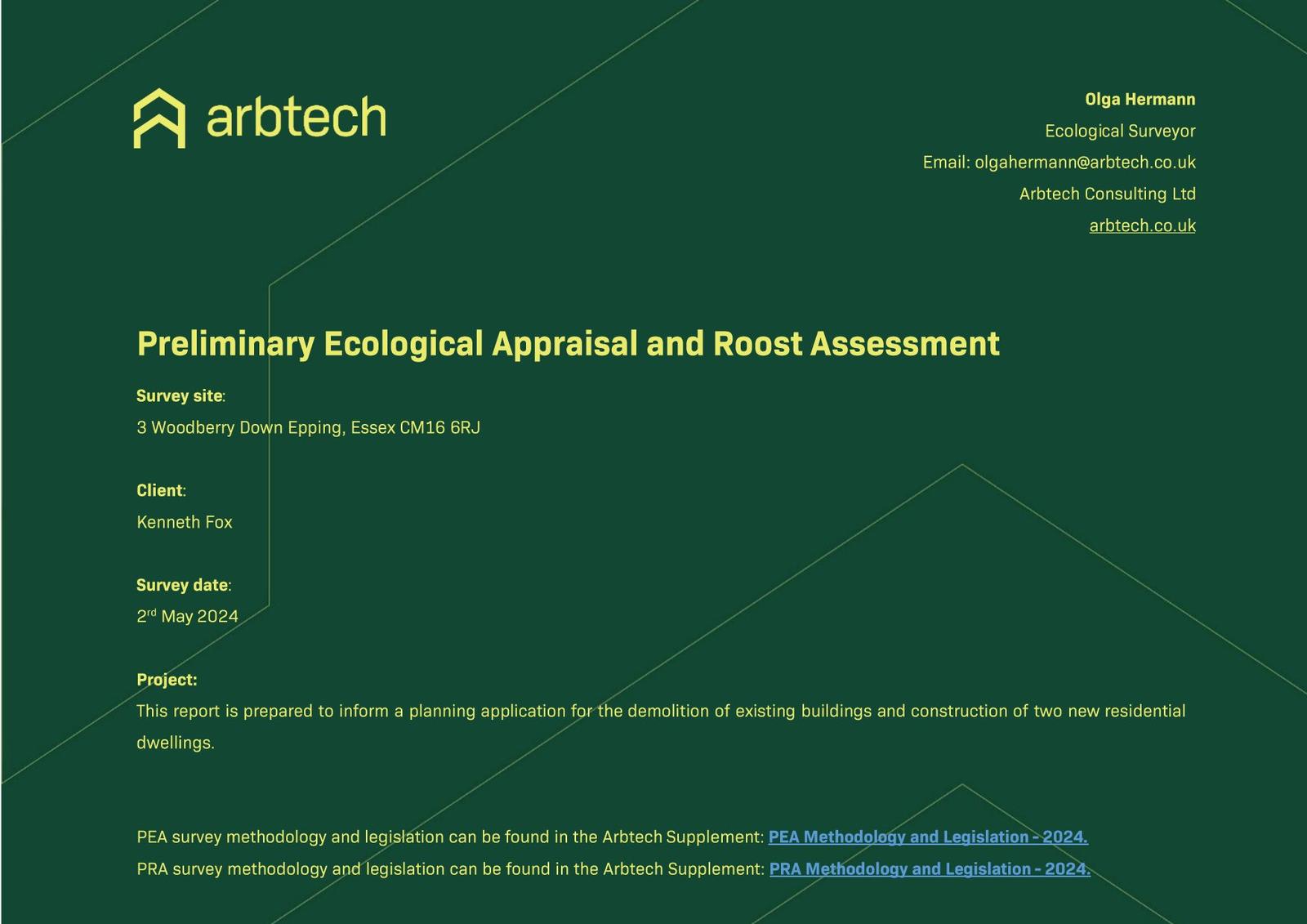Click the arbtech wordmark text
This screenshot has height=924, width=1307.
(x=296, y=118)
